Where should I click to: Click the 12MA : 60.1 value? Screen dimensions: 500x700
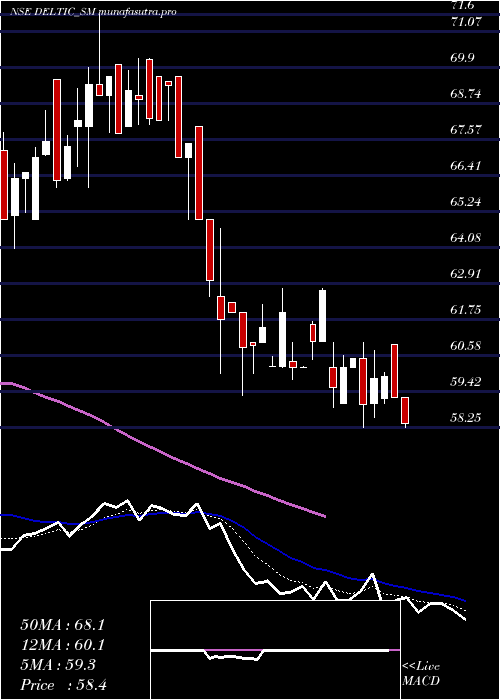point(62,645)
